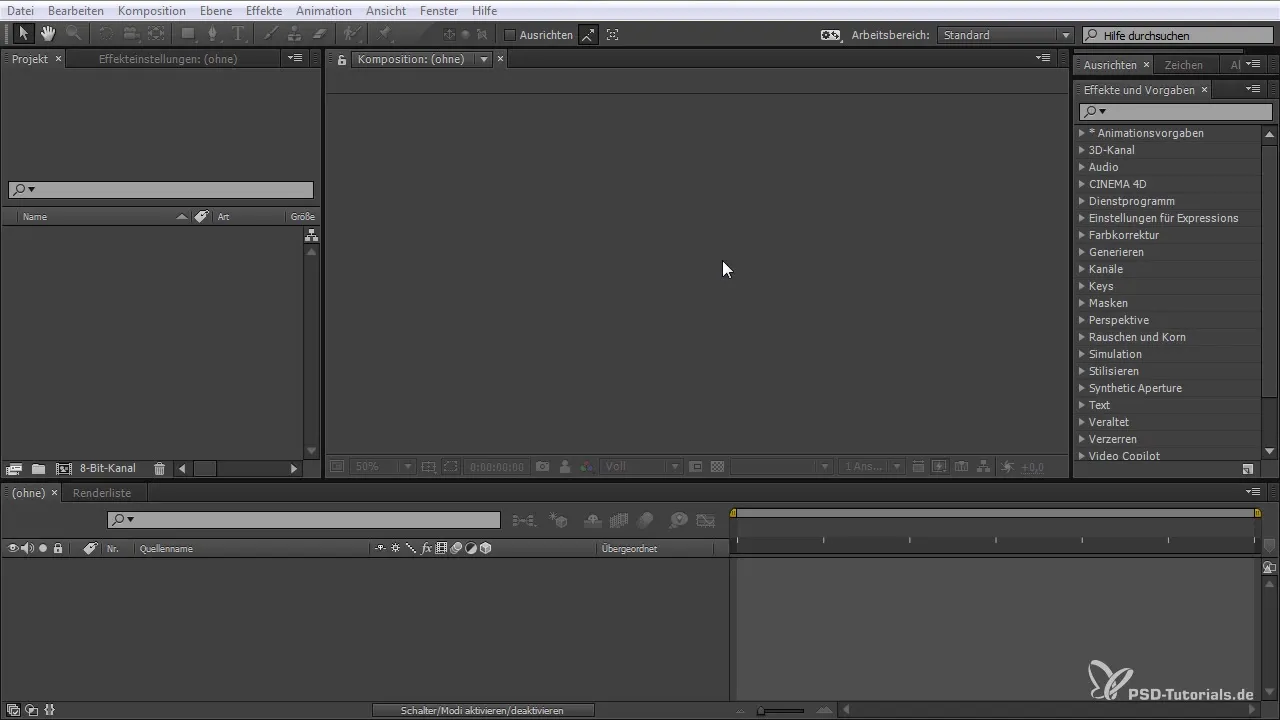Expand the Animationsvorgaben category
1280x720 pixels.
pos(1082,133)
